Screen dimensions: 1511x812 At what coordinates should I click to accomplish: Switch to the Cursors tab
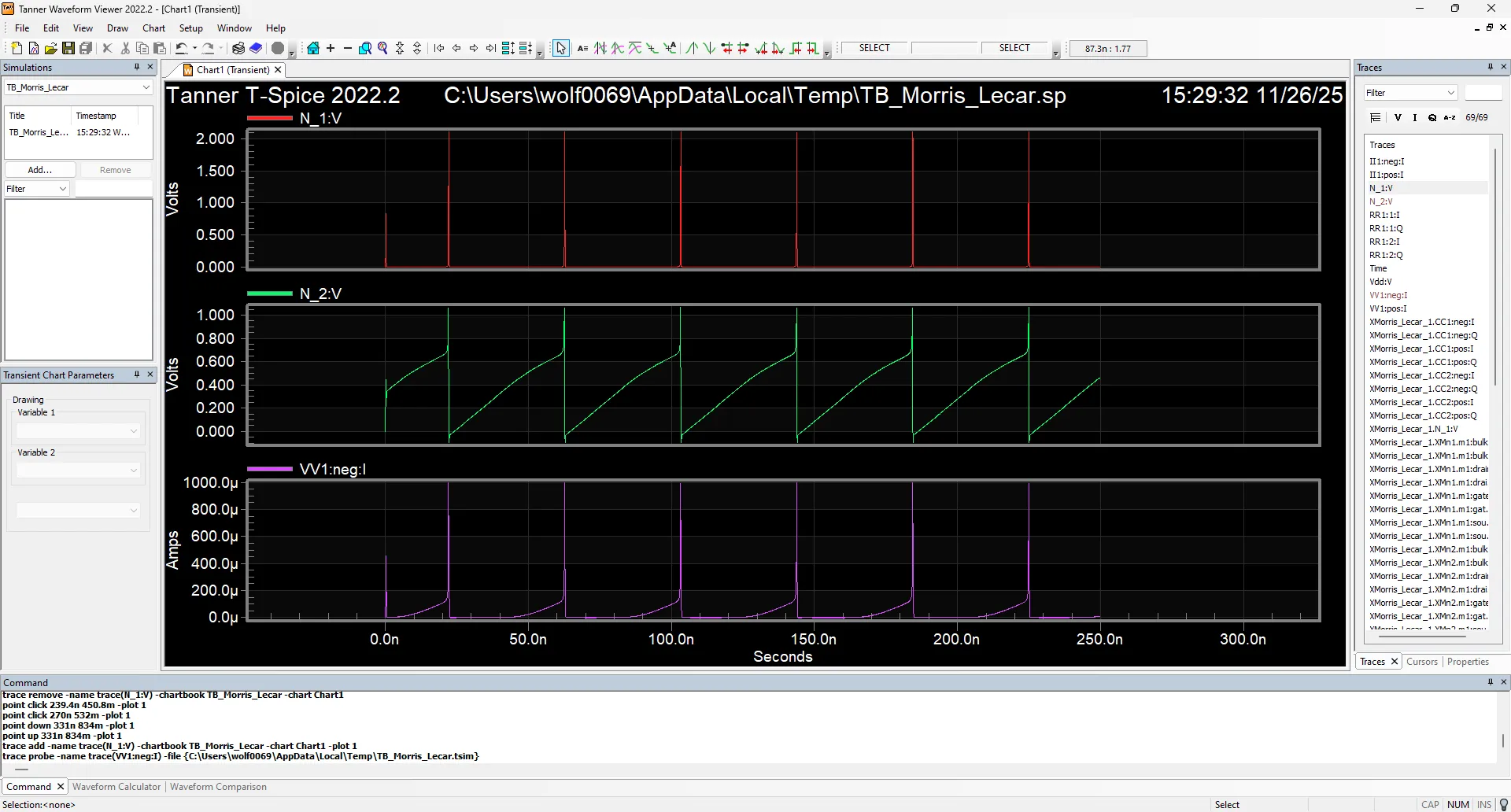click(1422, 662)
